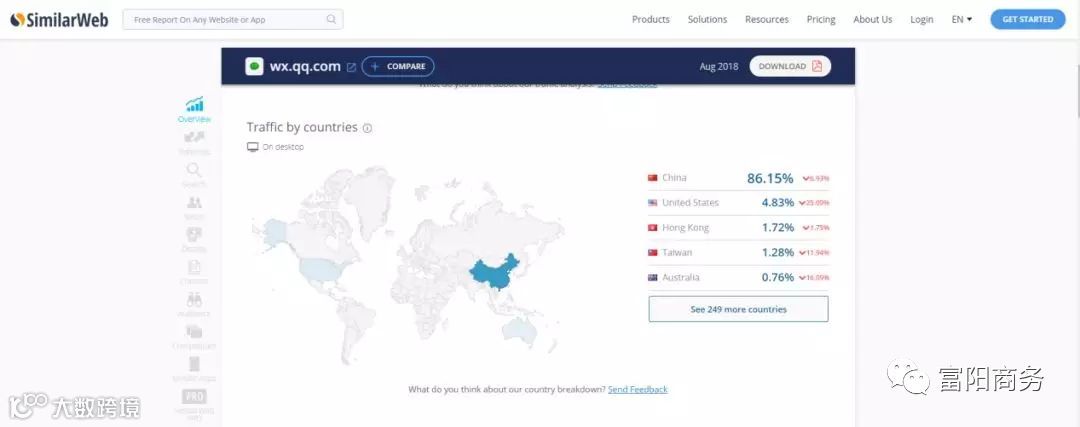Click China's red change percentage indicator
The height and width of the screenshot is (427, 1080).
coord(816,178)
